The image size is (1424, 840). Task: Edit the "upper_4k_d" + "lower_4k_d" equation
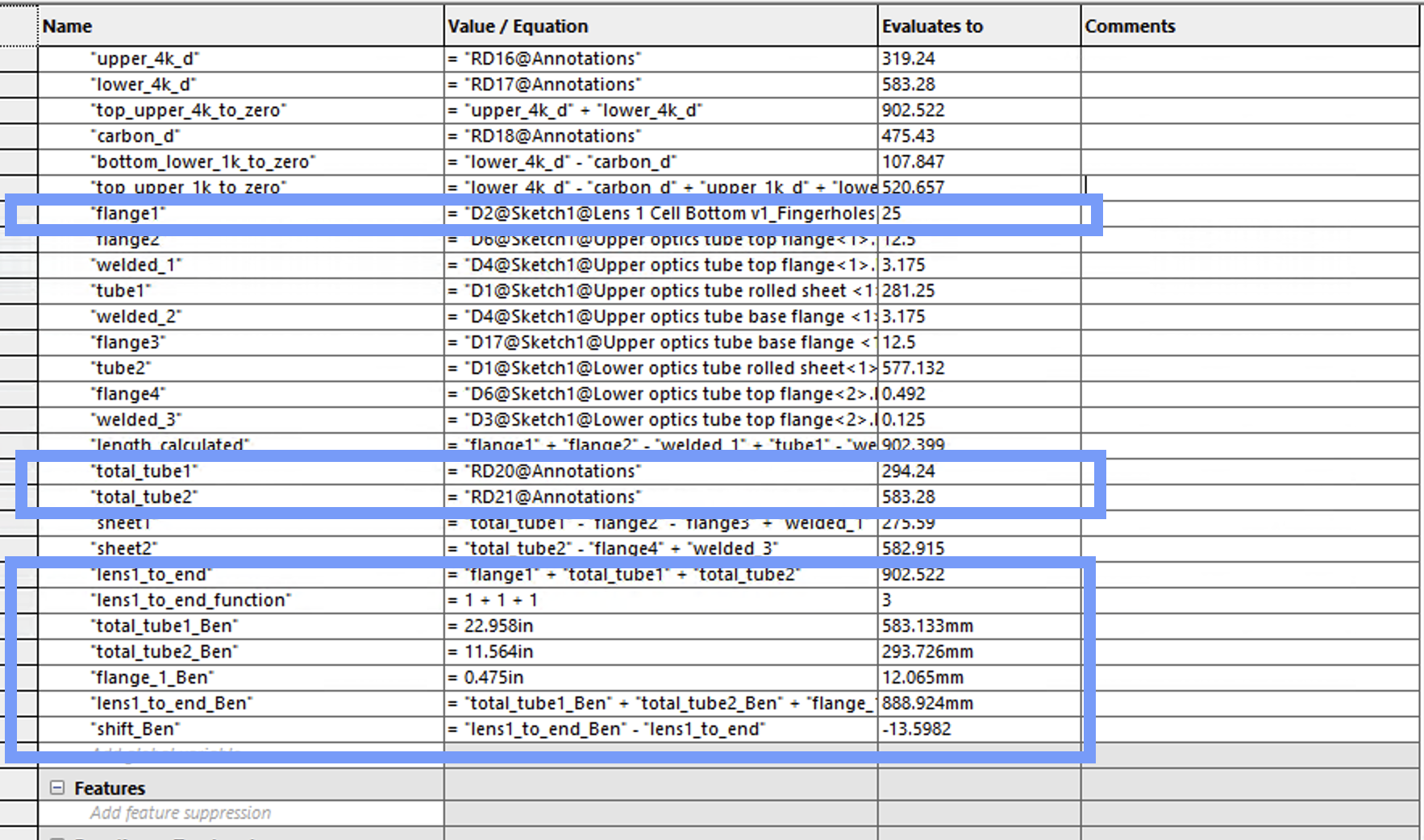coord(660,110)
